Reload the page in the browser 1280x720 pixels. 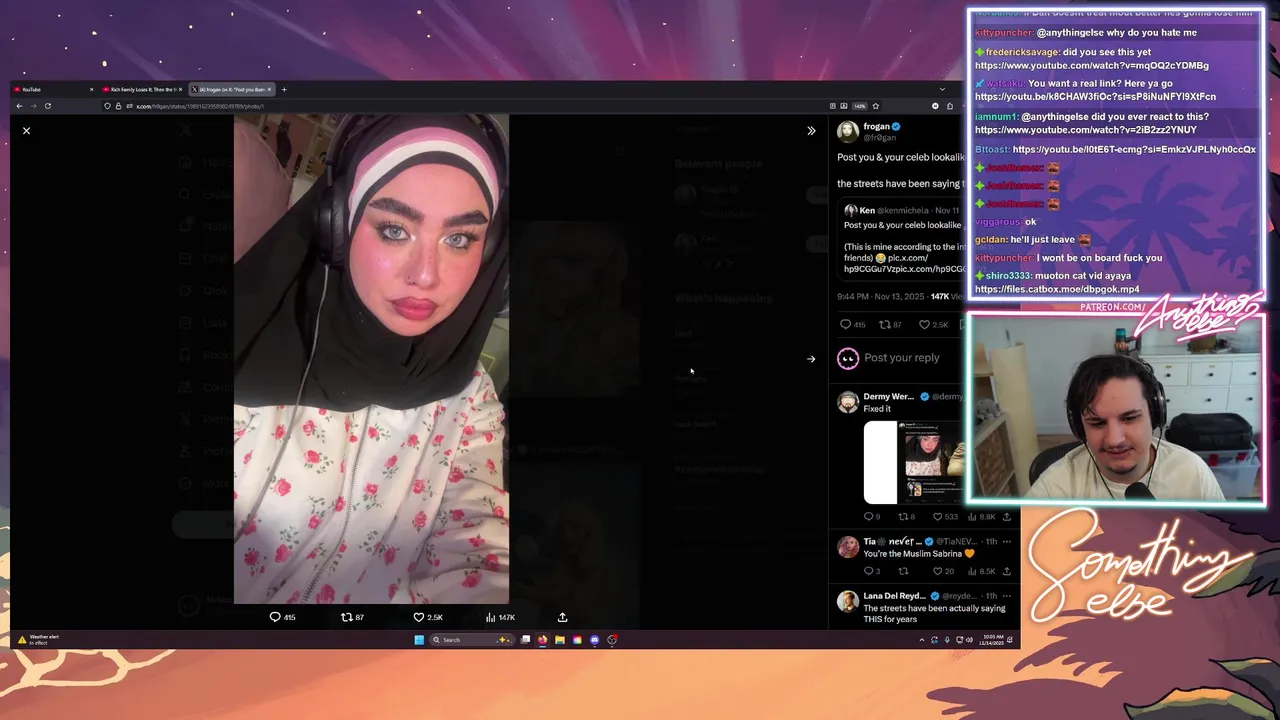point(47,106)
